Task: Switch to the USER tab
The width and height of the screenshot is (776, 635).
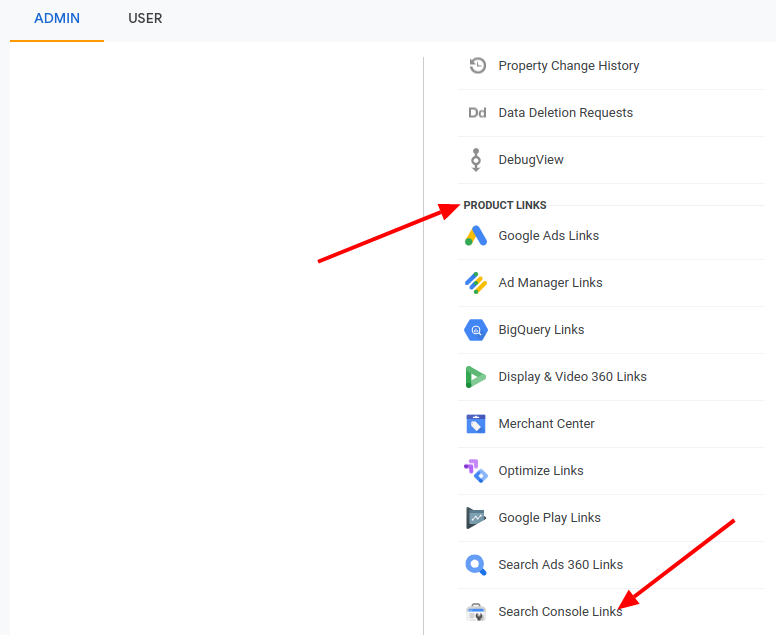Action: click(x=145, y=19)
